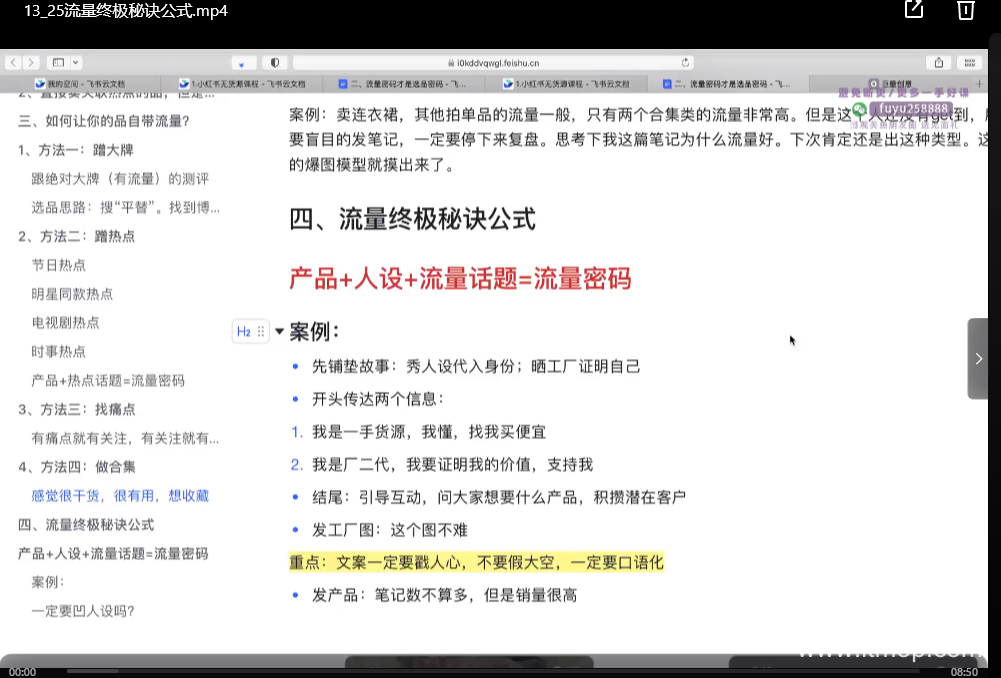Toggle the Safari sidebar button

click(58, 62)
